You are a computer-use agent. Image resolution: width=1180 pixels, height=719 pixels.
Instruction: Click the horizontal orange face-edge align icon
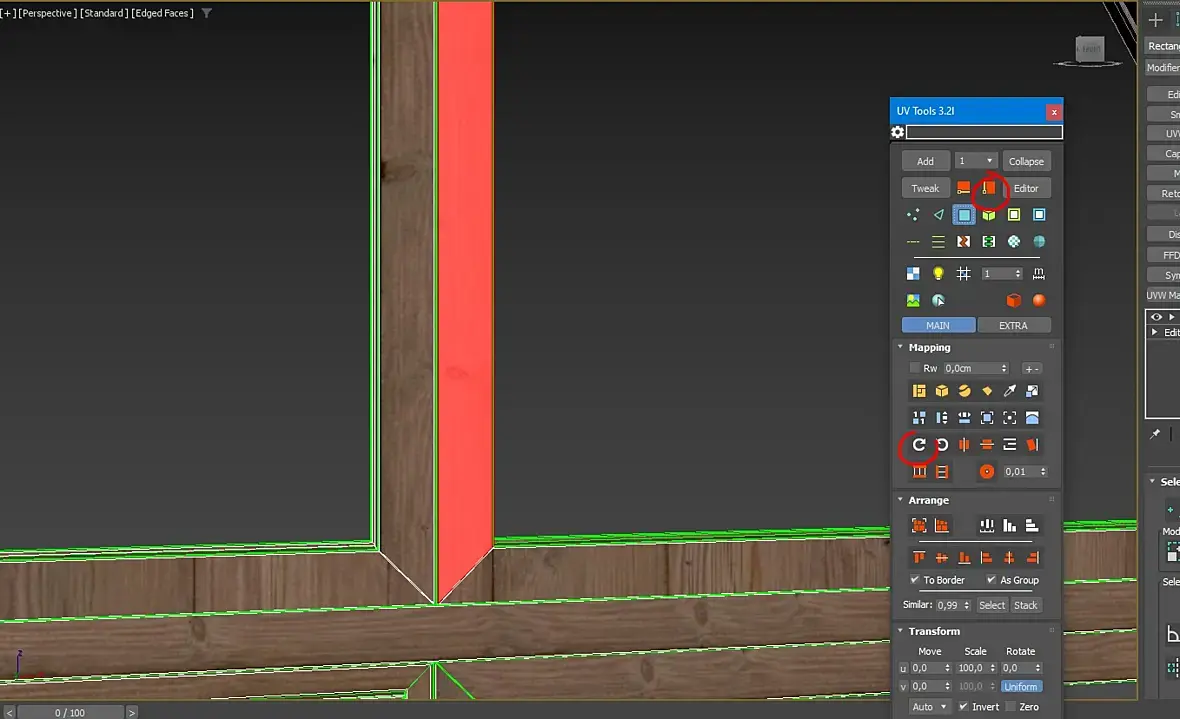click(x=963, y=188)
